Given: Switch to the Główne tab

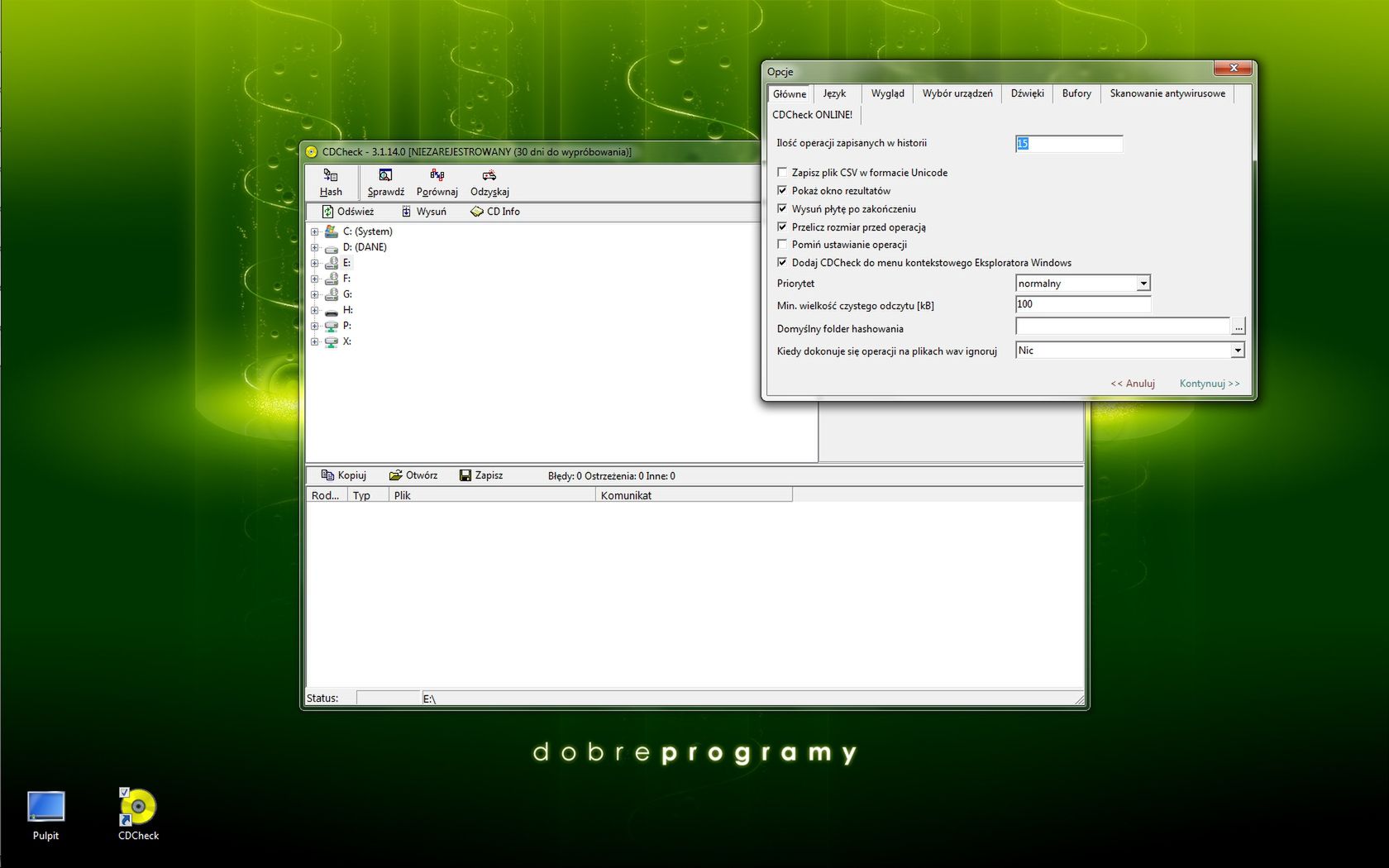Looking at the screenshot, I should [790, 93].
